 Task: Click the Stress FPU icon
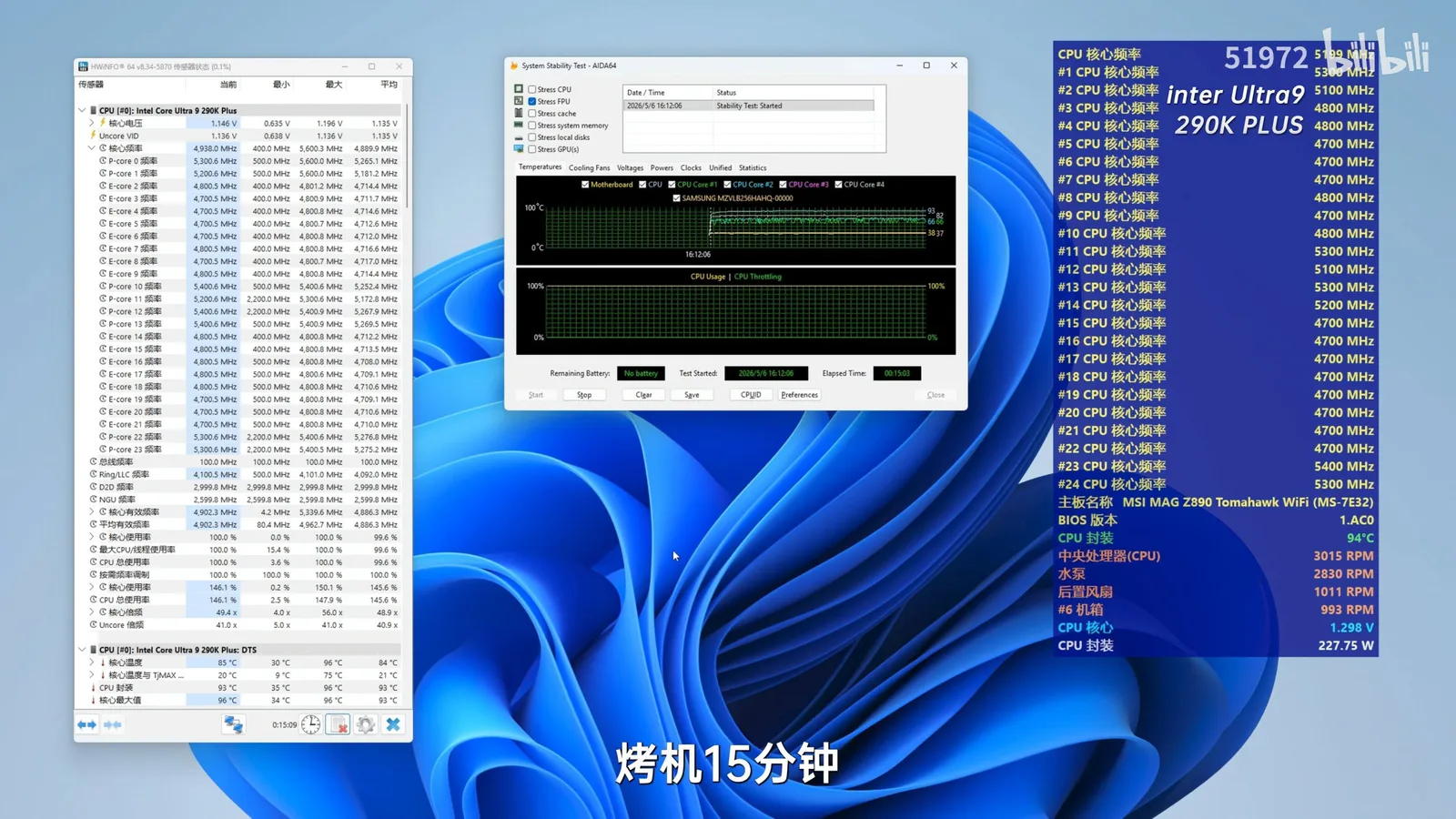tap(519, 101)
